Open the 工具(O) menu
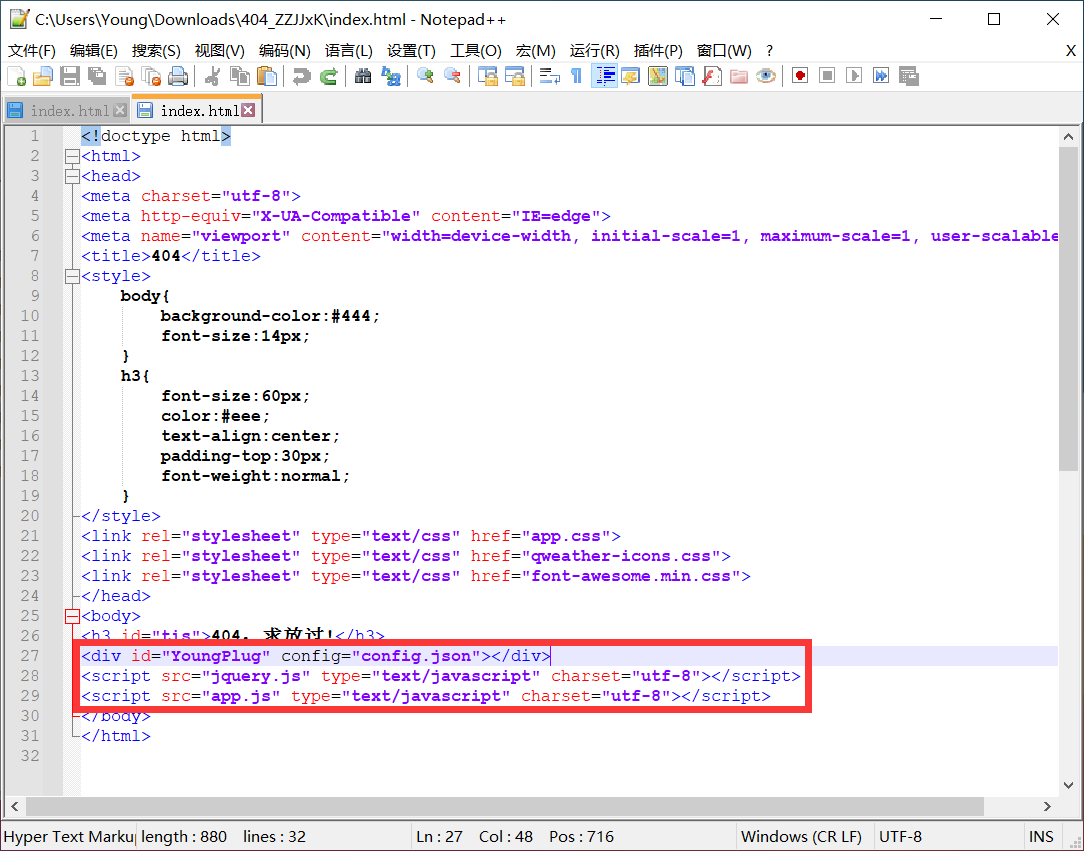The height and width of the screenshot is (851, 1084). coord(476,51)
